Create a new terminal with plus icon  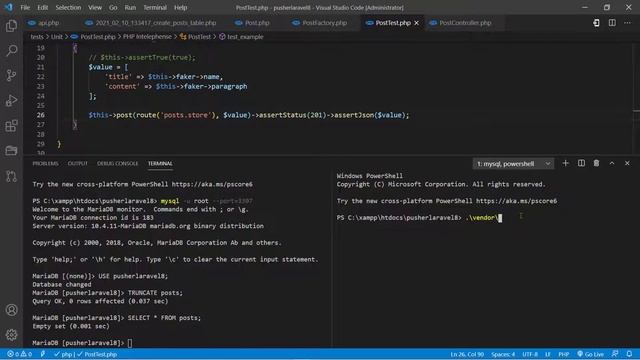coord(565,163)
